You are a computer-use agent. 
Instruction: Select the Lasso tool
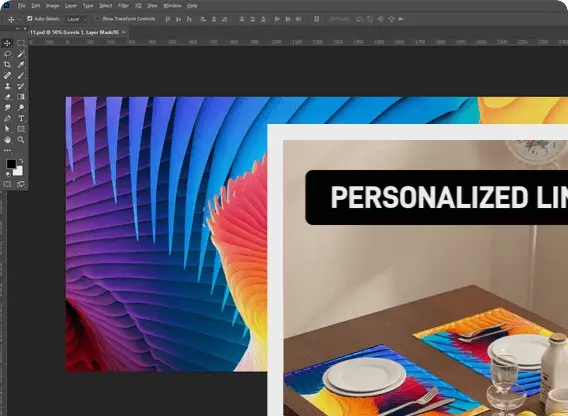(7, 54)
